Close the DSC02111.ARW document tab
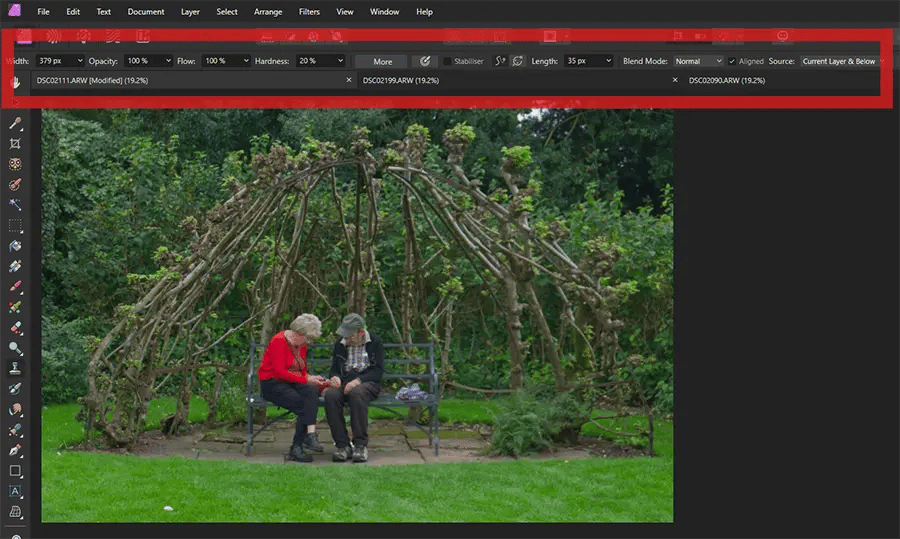The width and height of the screenshot is (900, 539). click(x=348, y=80)
